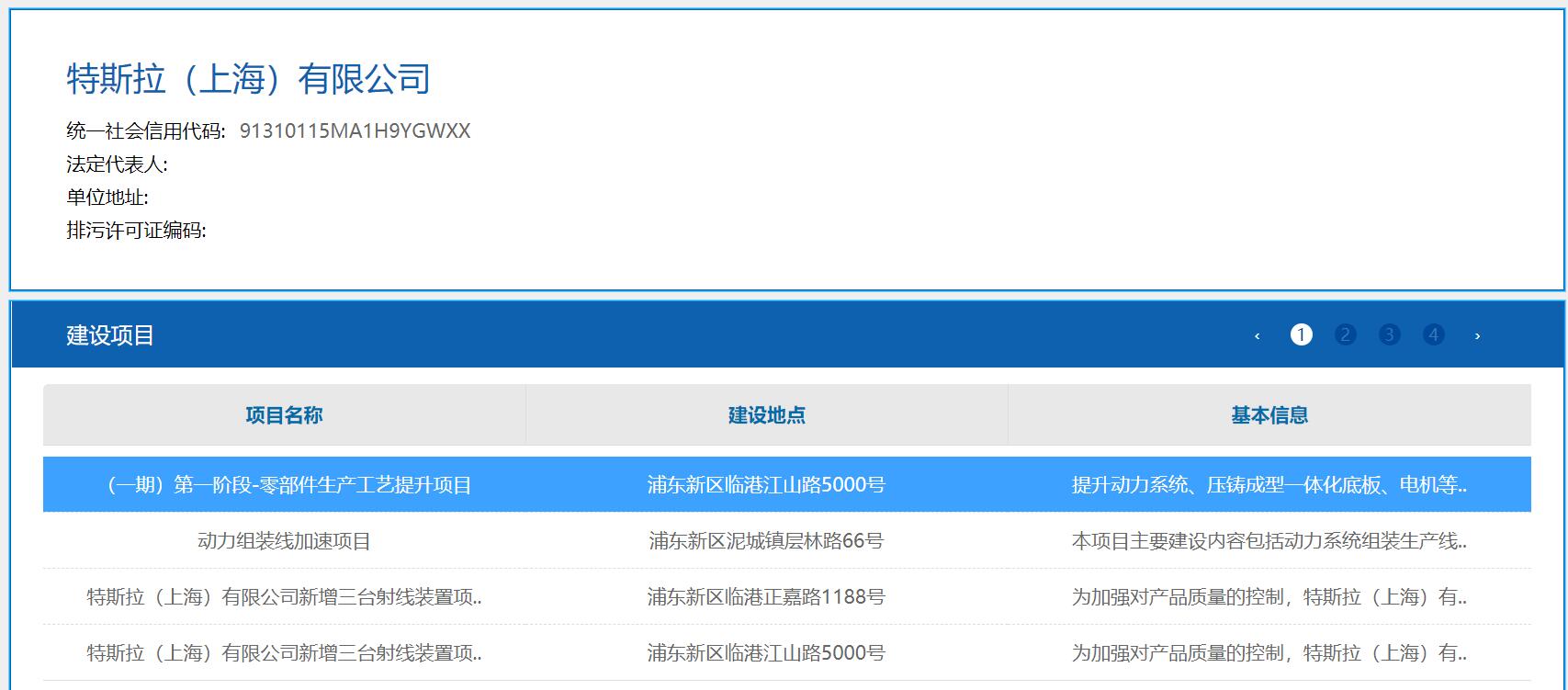Screen dimensions: 1568x690
Task: Go to the previous page of projects
Action: point(1257,335)
